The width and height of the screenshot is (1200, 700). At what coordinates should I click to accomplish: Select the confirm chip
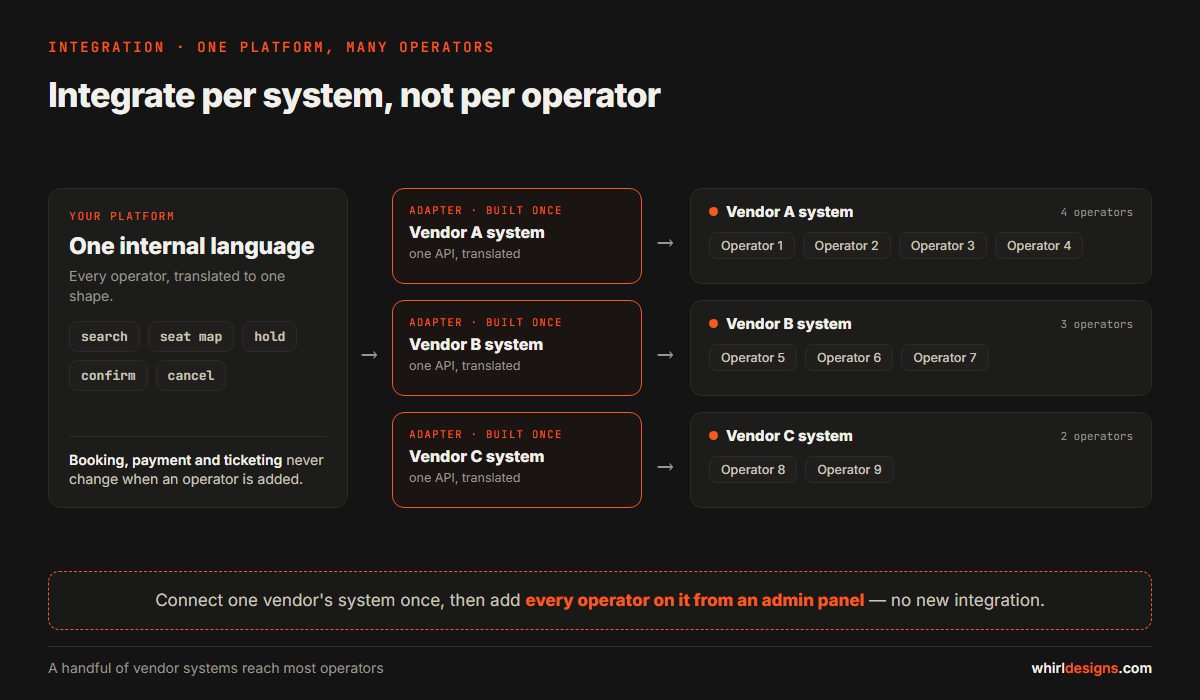[x=109, y=376]
